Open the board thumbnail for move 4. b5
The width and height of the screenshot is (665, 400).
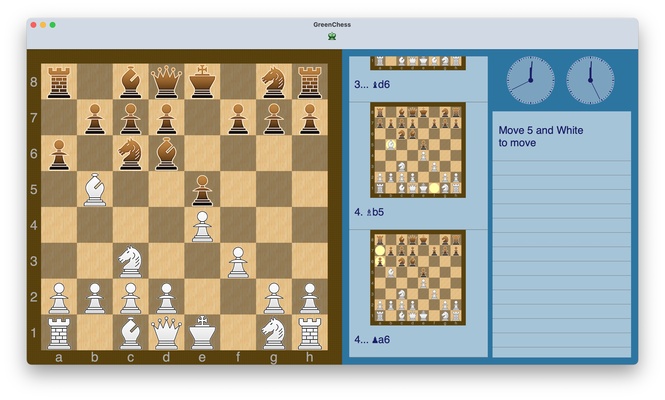click(x=418, y=150)
